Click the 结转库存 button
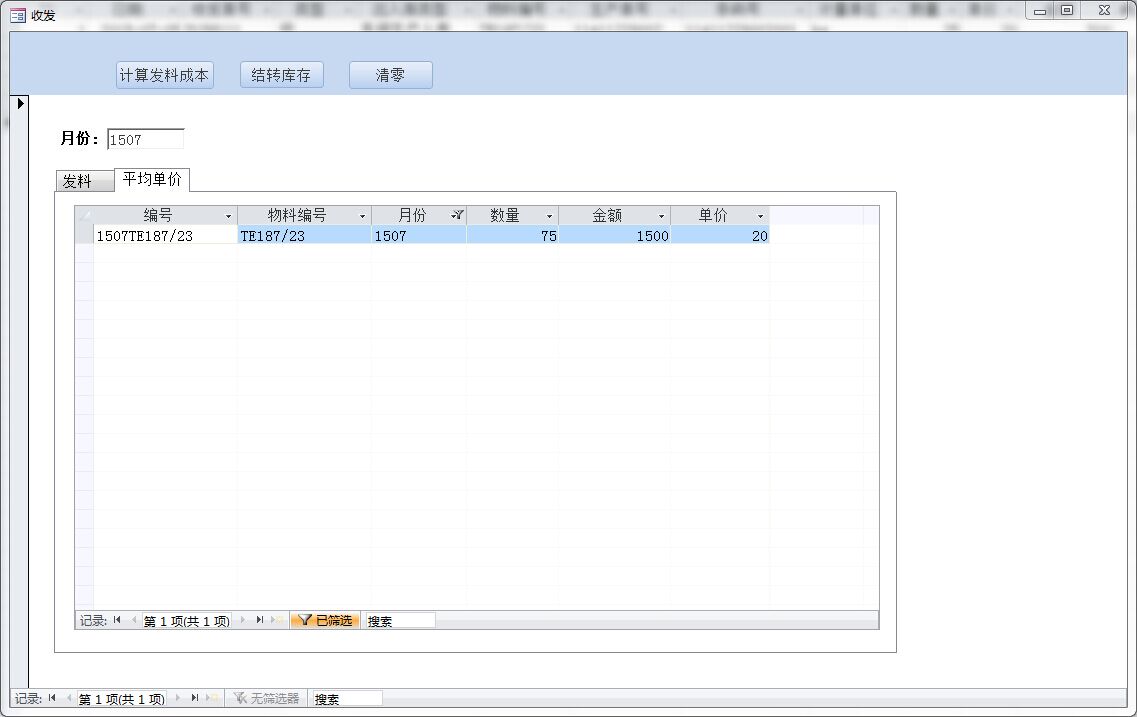 281,75
